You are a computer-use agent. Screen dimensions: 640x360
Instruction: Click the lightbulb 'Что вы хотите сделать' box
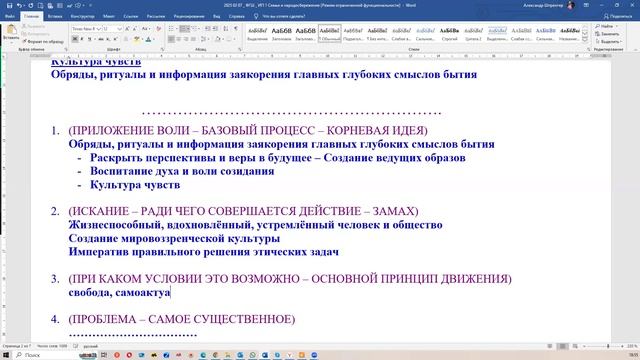(x=280, y=16)
